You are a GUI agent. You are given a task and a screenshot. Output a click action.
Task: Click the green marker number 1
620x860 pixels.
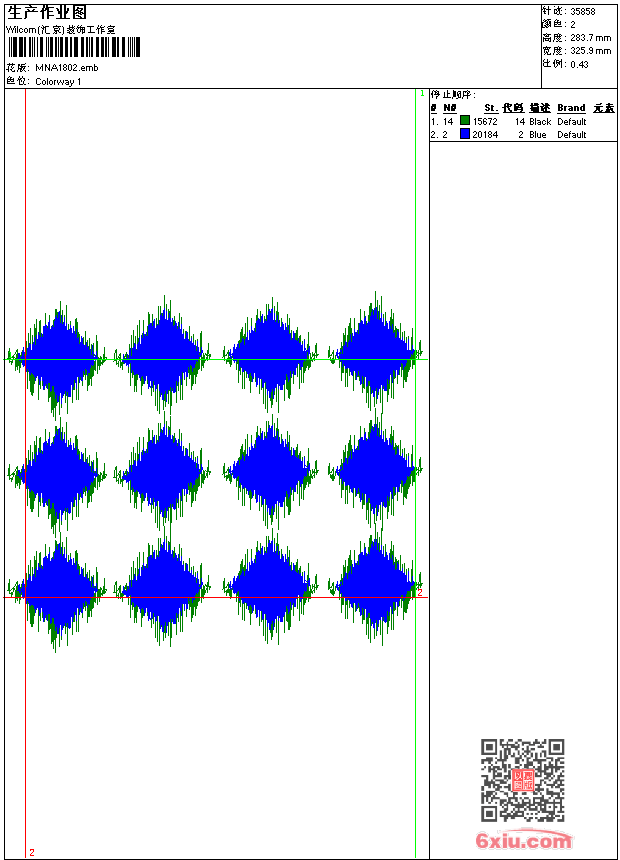(422, 94)
